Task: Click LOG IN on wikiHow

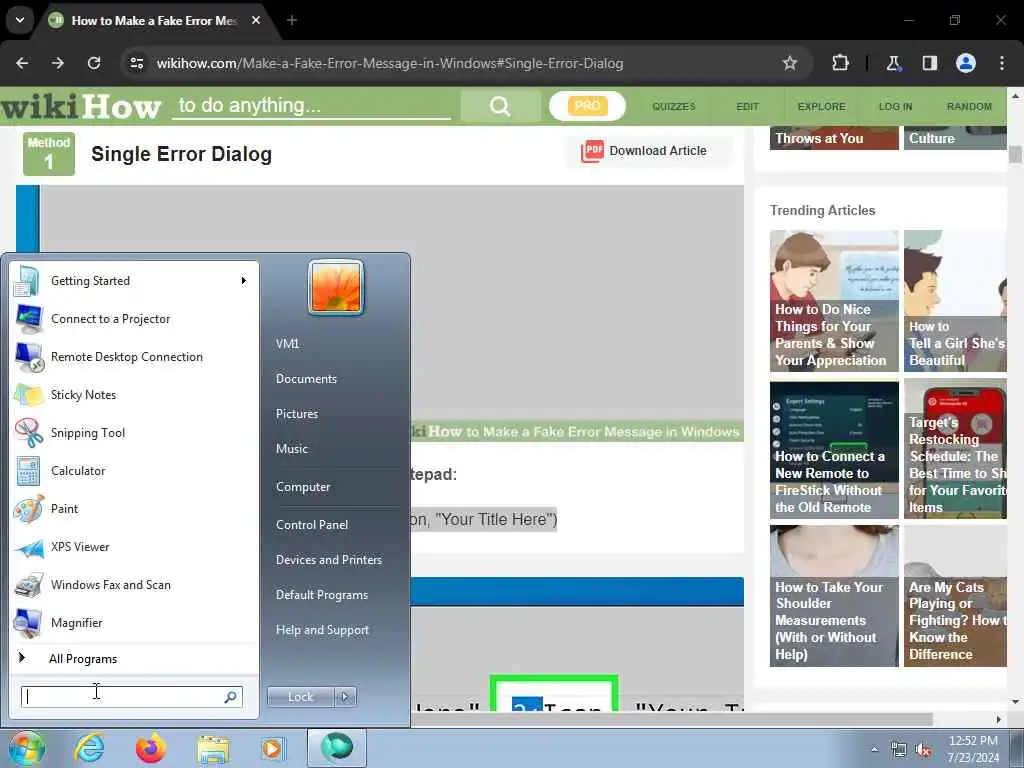Action: click(895, 106)
